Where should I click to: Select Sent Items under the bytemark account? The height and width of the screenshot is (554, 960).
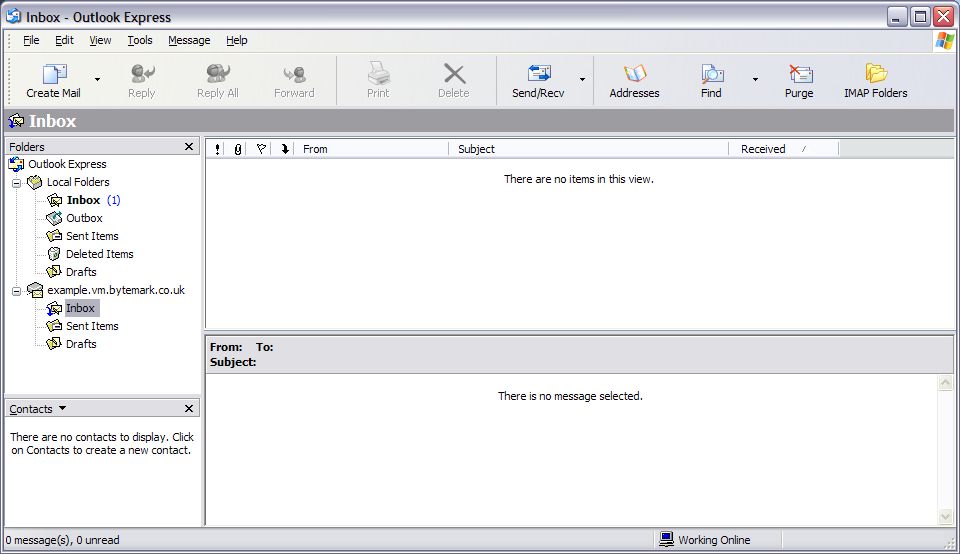click(x=92, y=326)
